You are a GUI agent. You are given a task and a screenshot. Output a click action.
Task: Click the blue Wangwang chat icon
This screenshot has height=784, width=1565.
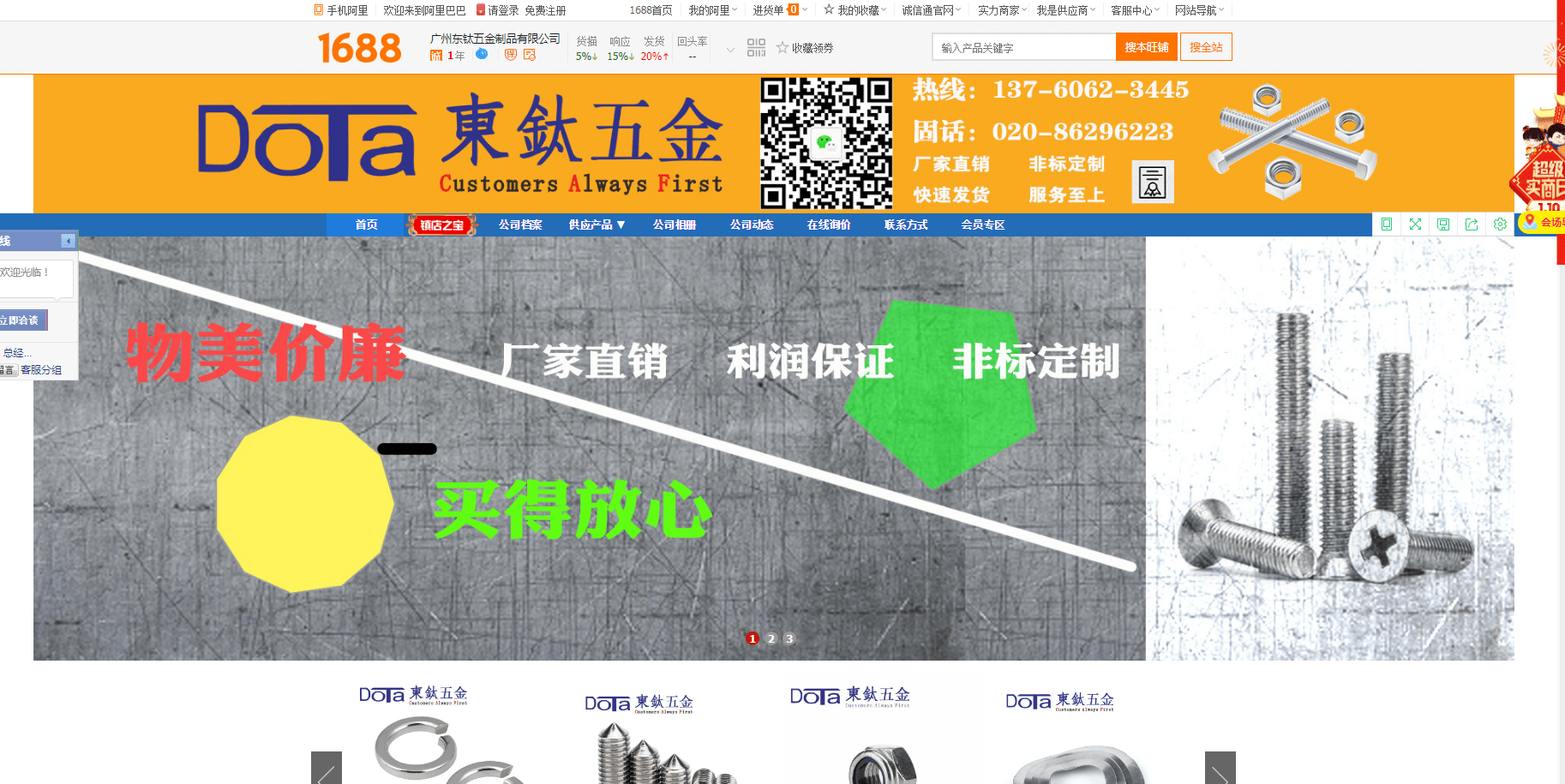click(x=482, y=54)
